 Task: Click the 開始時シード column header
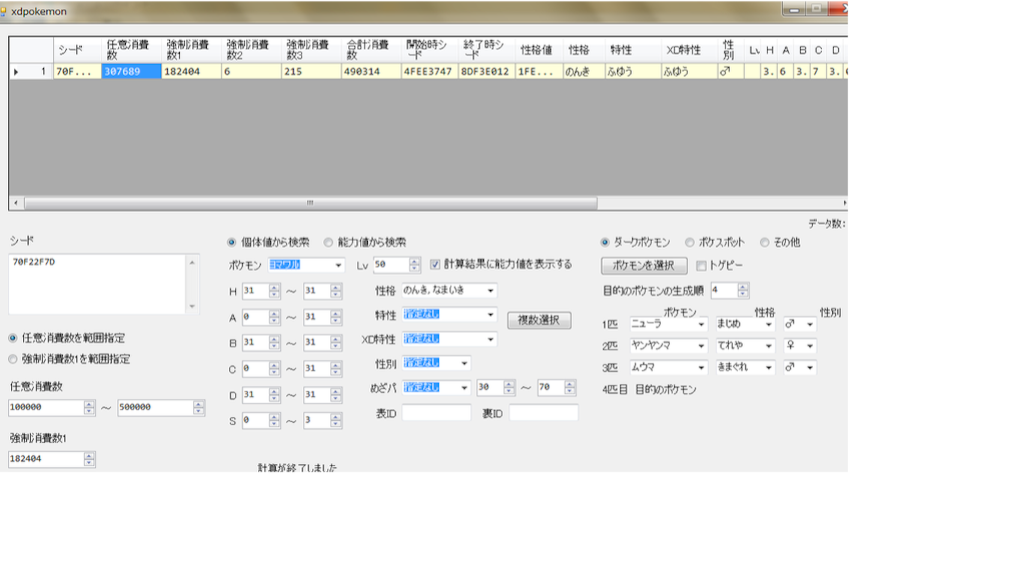pyautogui.click(x=430, y=50)
